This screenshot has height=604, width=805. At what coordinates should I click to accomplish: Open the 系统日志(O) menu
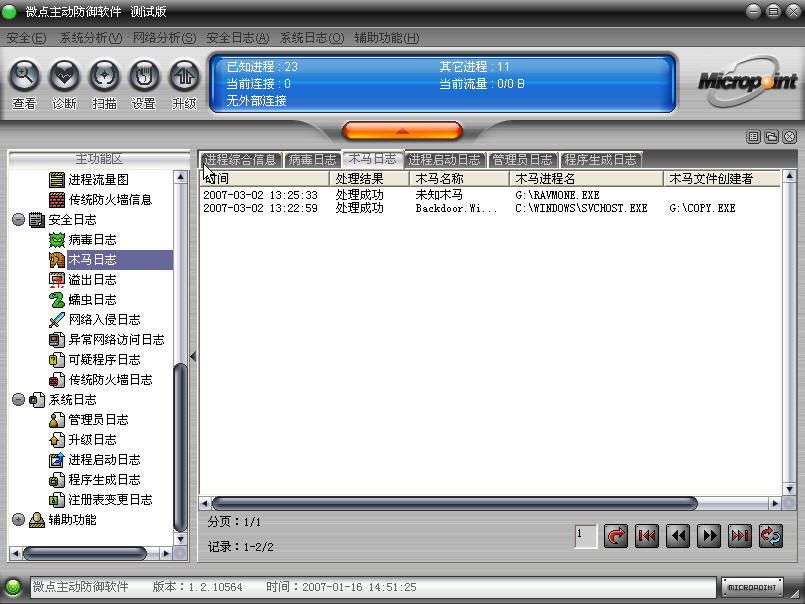tap(312, 38)
